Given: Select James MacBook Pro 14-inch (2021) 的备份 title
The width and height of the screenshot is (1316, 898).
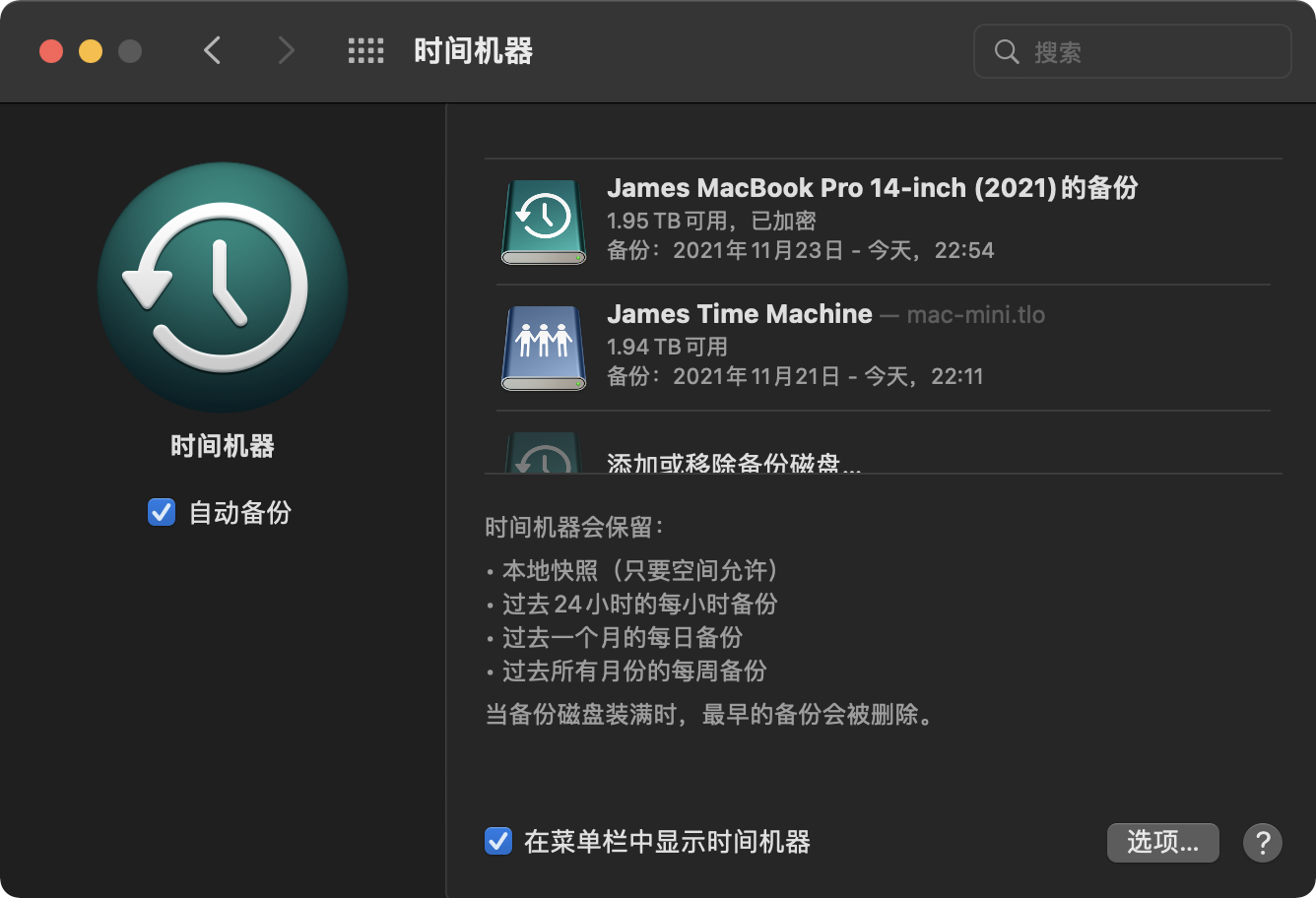Looking at the screenshot, I should pyautogui.click(x=873, y=188).
